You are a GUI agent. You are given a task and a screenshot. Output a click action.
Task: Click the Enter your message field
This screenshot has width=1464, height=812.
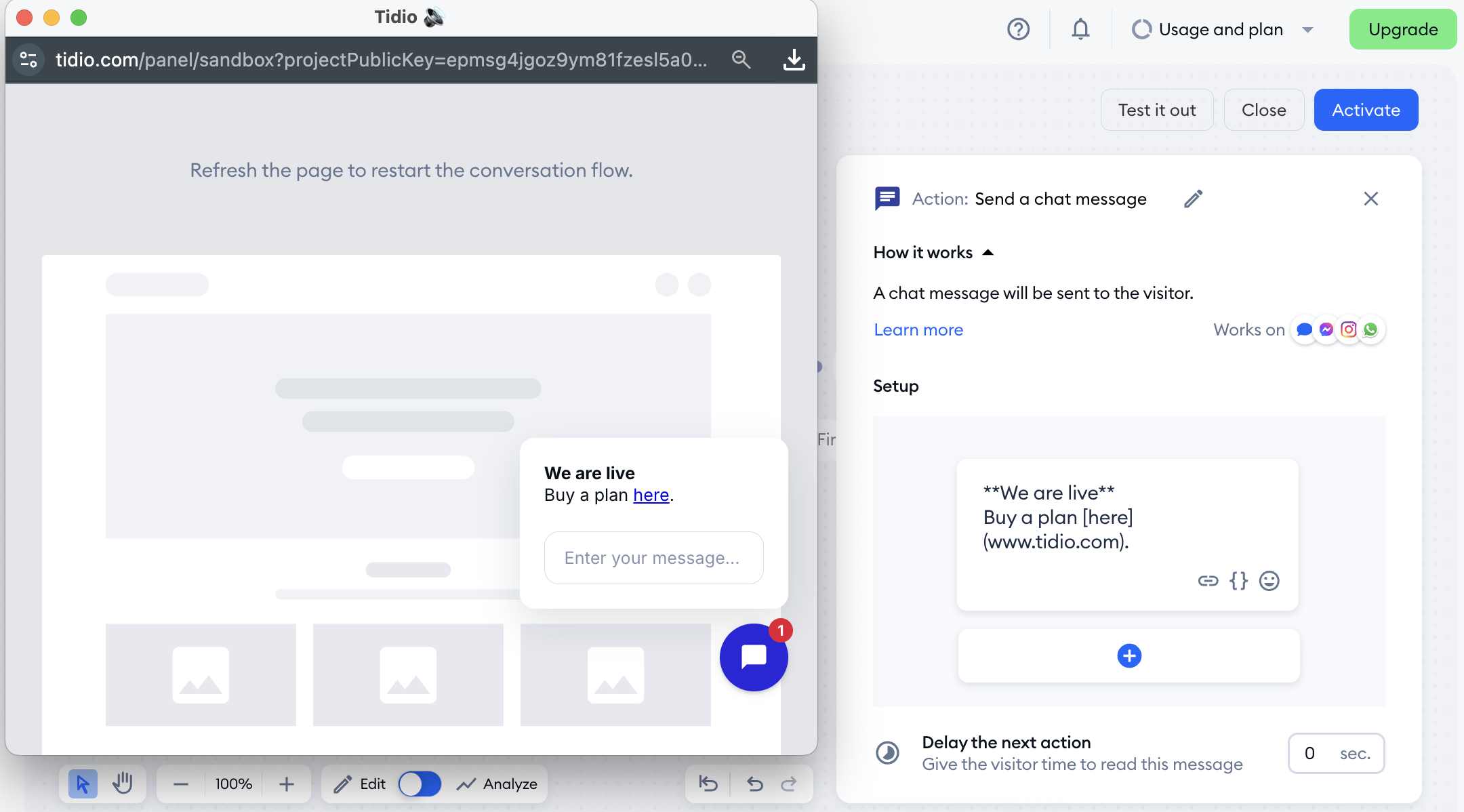click(x=653, y=558)
